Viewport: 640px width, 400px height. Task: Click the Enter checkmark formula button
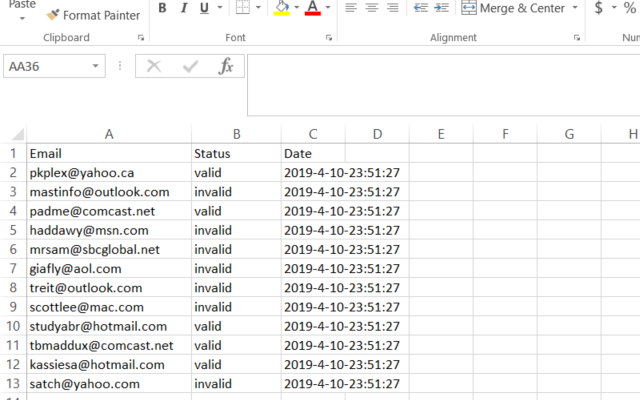(190, 66)
